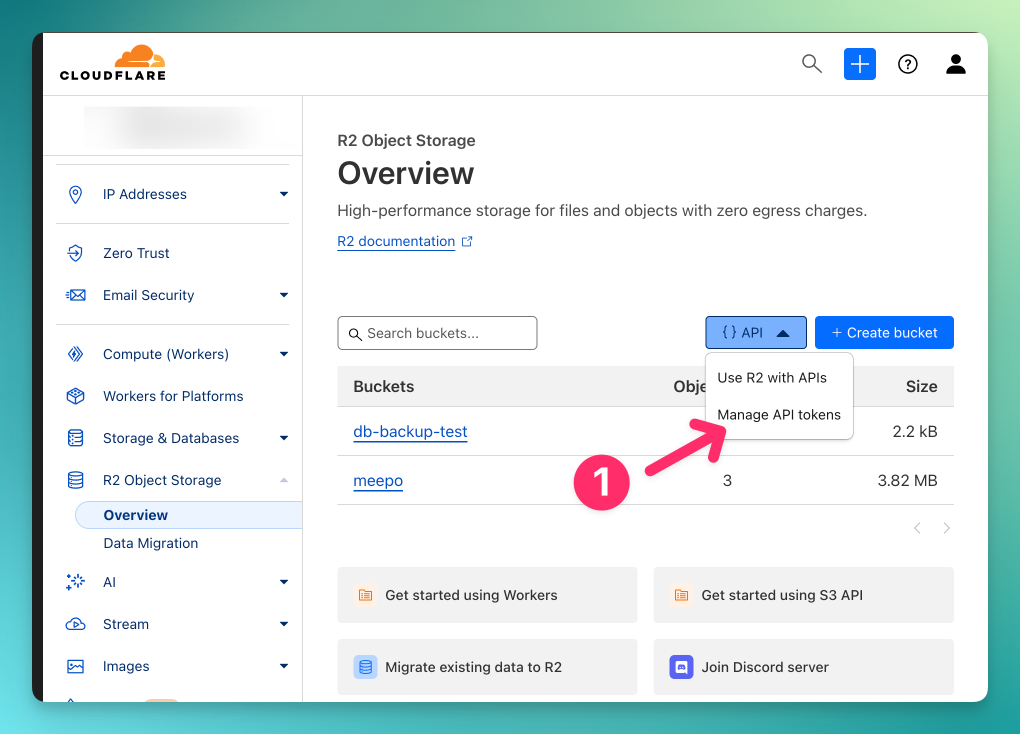Click the Compute (Workers) diamond icon
The image size is (1020, 734).
click(x=75, y=354)
